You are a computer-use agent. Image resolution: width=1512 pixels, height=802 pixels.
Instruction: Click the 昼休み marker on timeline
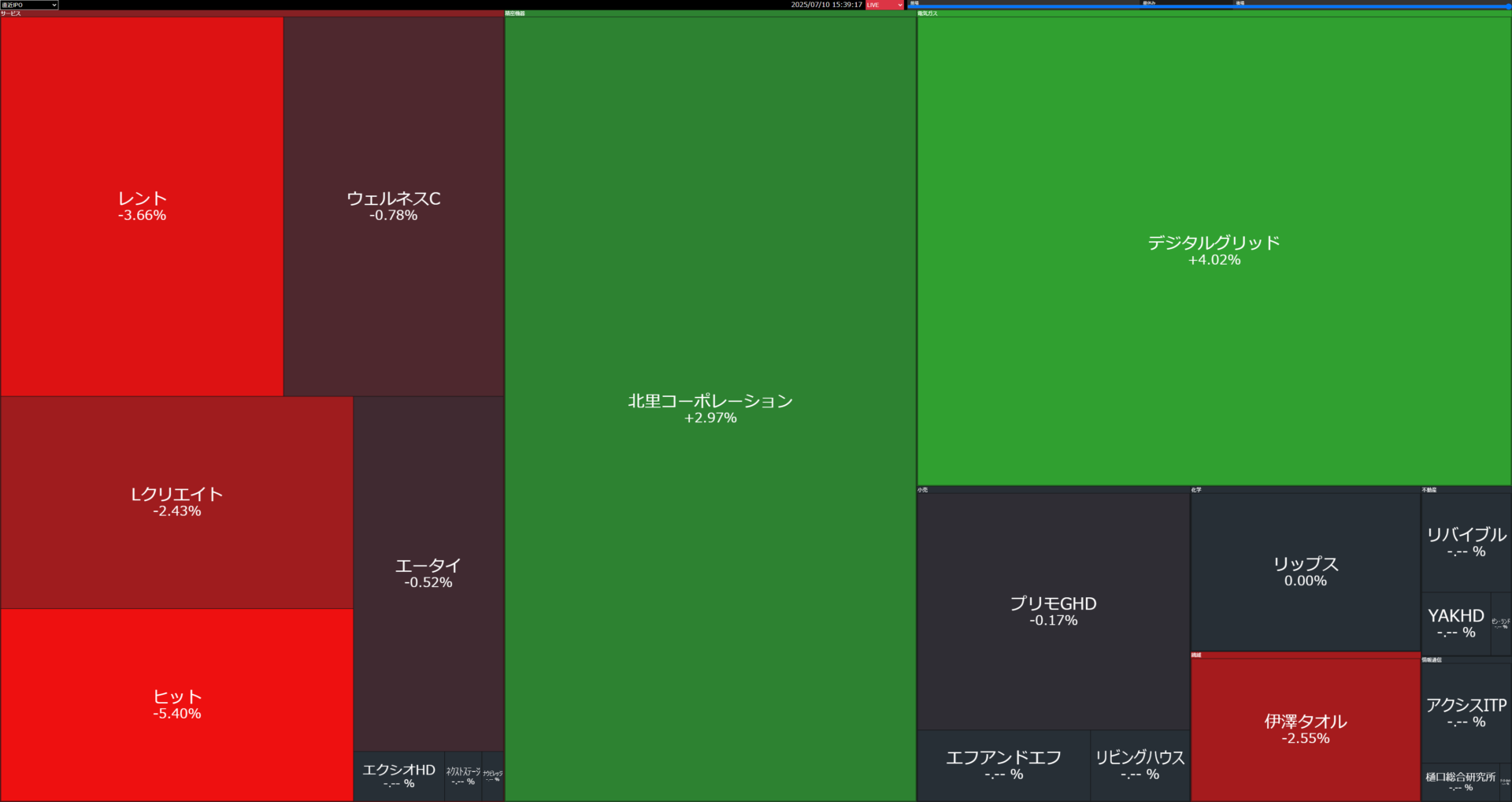[1149, 3]
